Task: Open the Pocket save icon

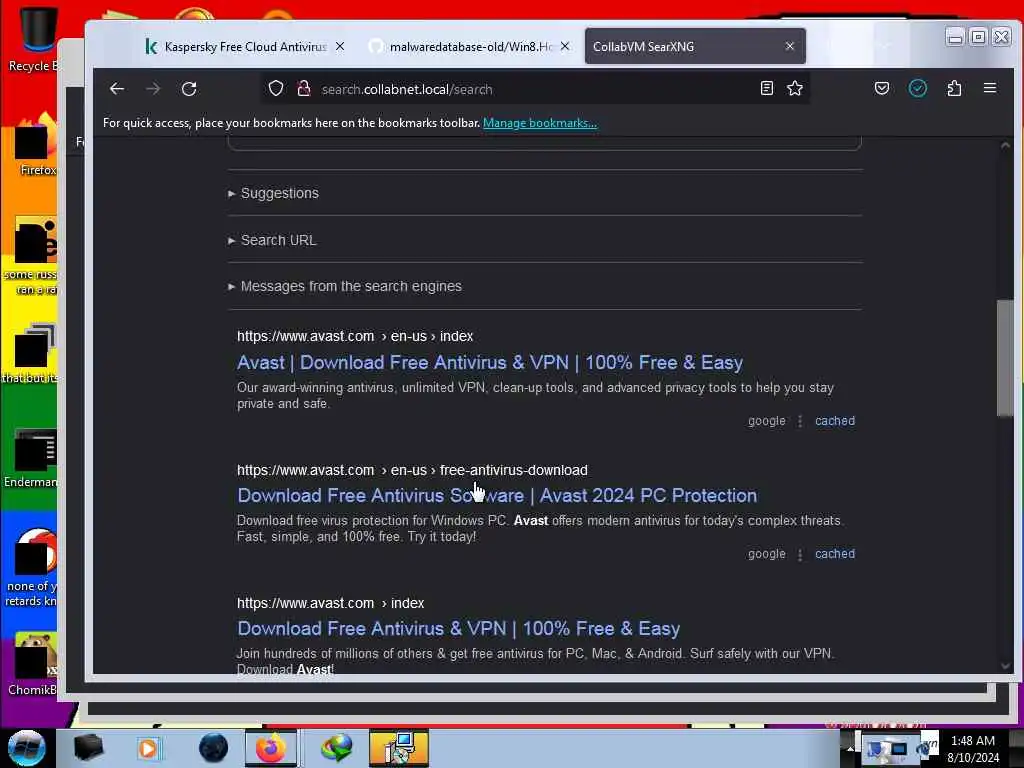Action: tap(882, 88)
